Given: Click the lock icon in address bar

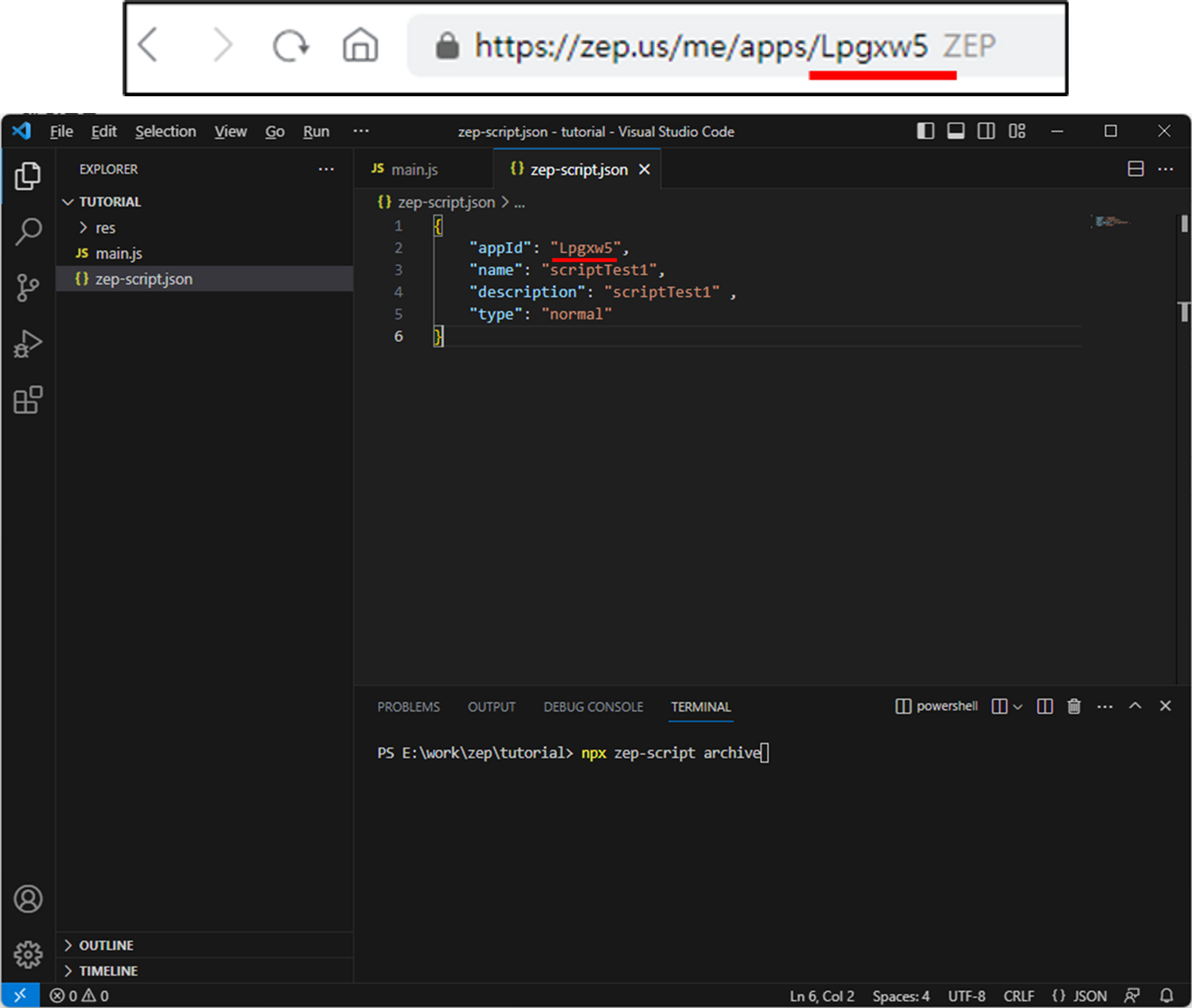Looking at the screenshot, I should 447,45.
